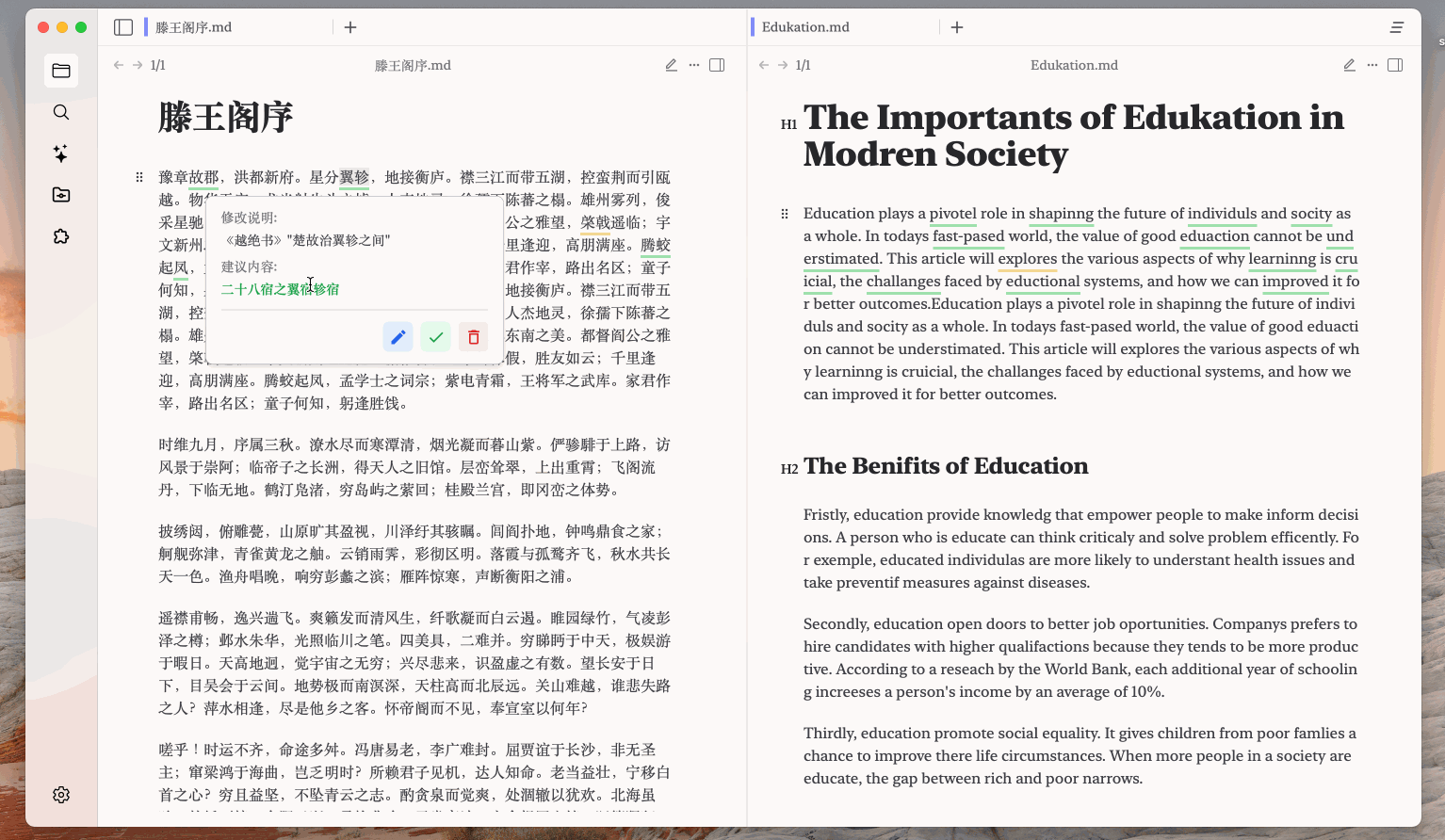Click the 滕王阁序 document title heading

click(x=226, y=118)
